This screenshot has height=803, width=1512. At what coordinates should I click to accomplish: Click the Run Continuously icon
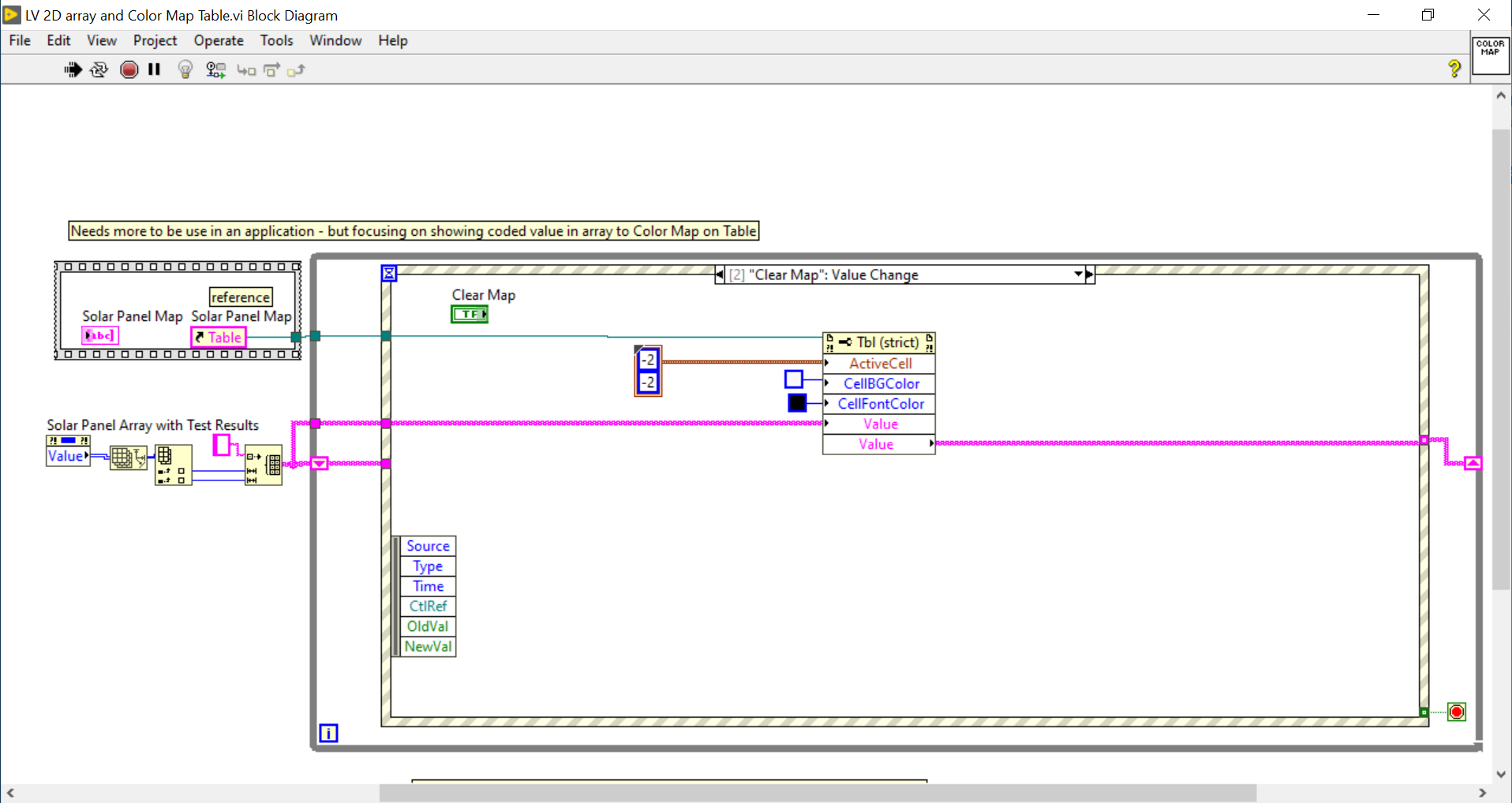point(99,70)
